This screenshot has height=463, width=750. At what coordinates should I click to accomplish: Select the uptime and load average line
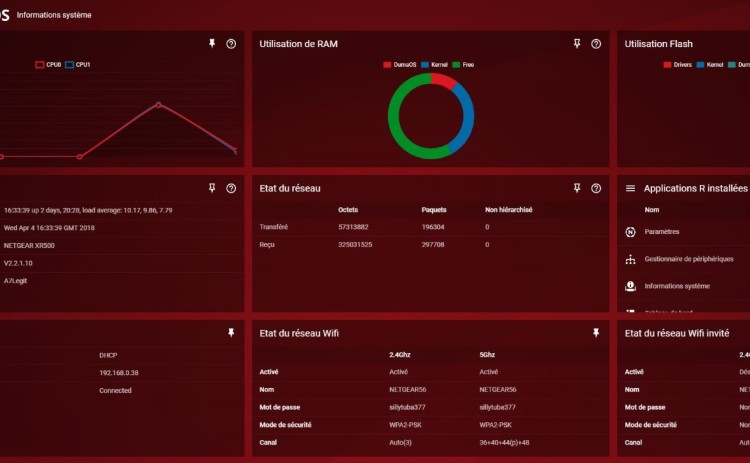tap(88, 210)
